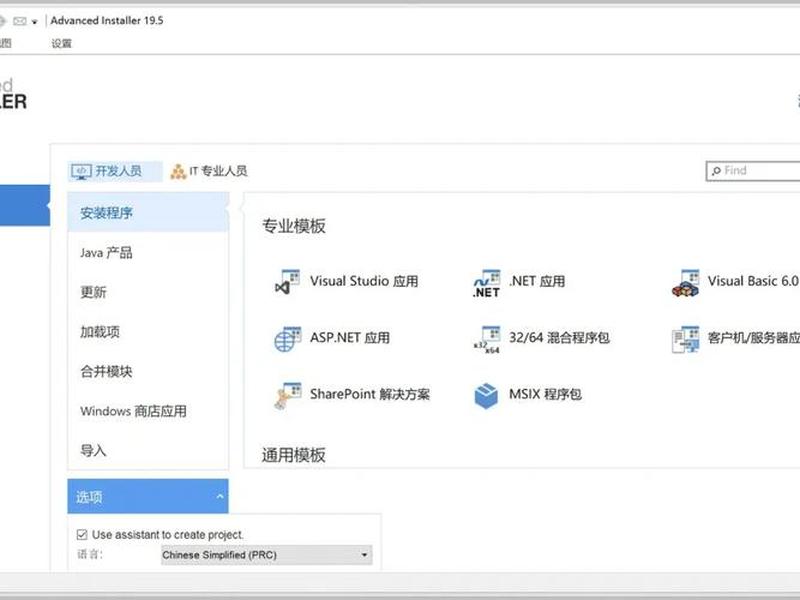Click into the Find search field
The width and height of the screenshot is (800, 600).
click(x=753, y=171)
